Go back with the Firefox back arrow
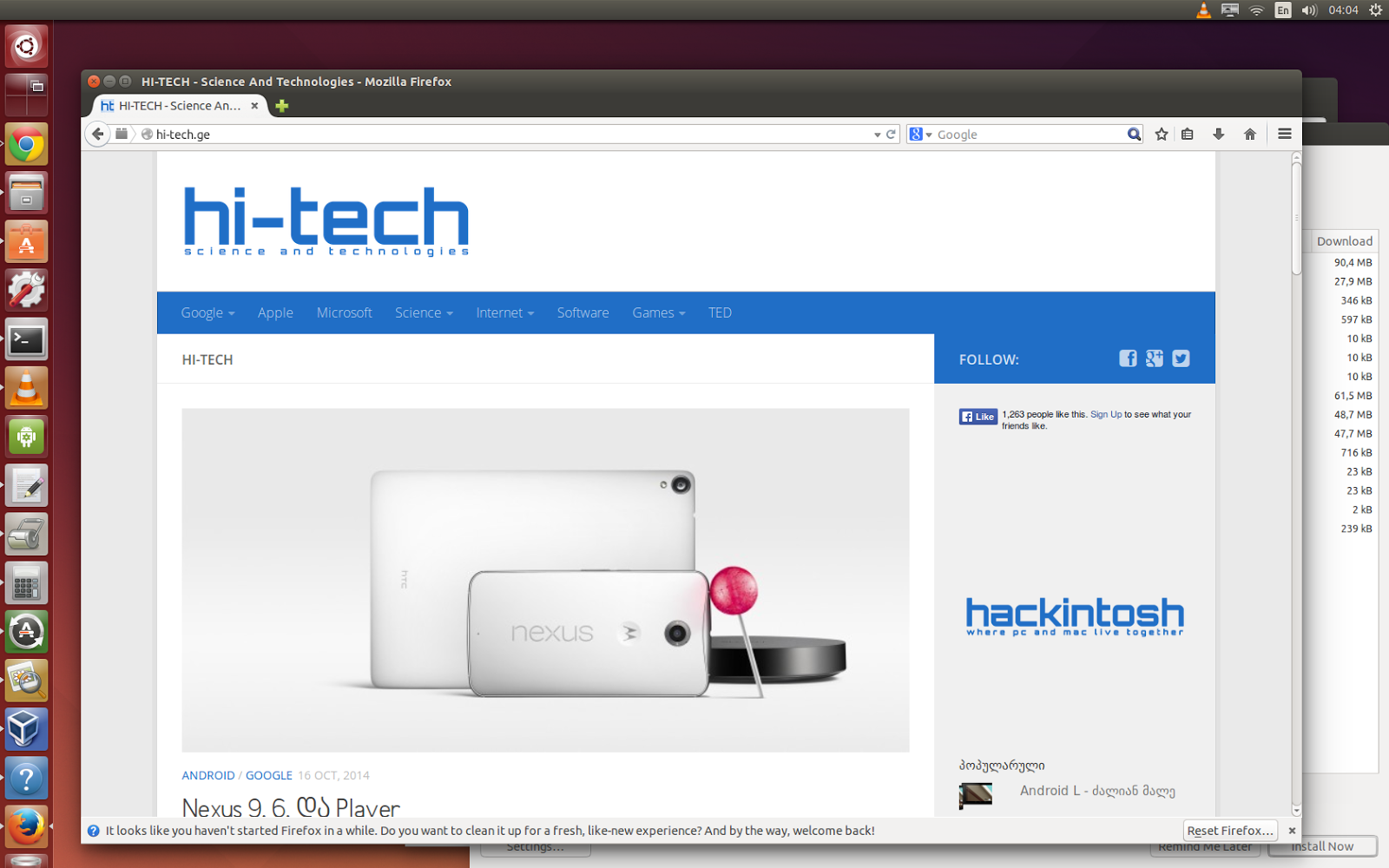The image size is (1389, 868). [x=97, y=134]
